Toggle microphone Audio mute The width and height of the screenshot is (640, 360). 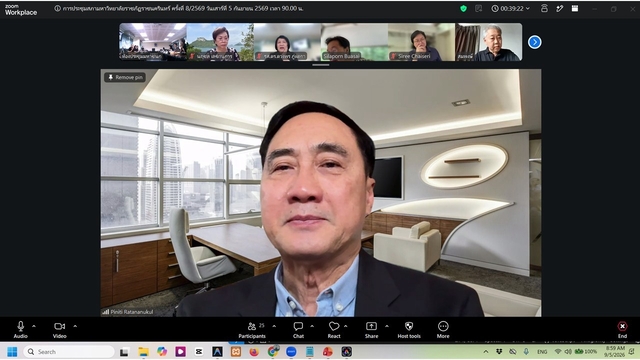coord(20,330)
